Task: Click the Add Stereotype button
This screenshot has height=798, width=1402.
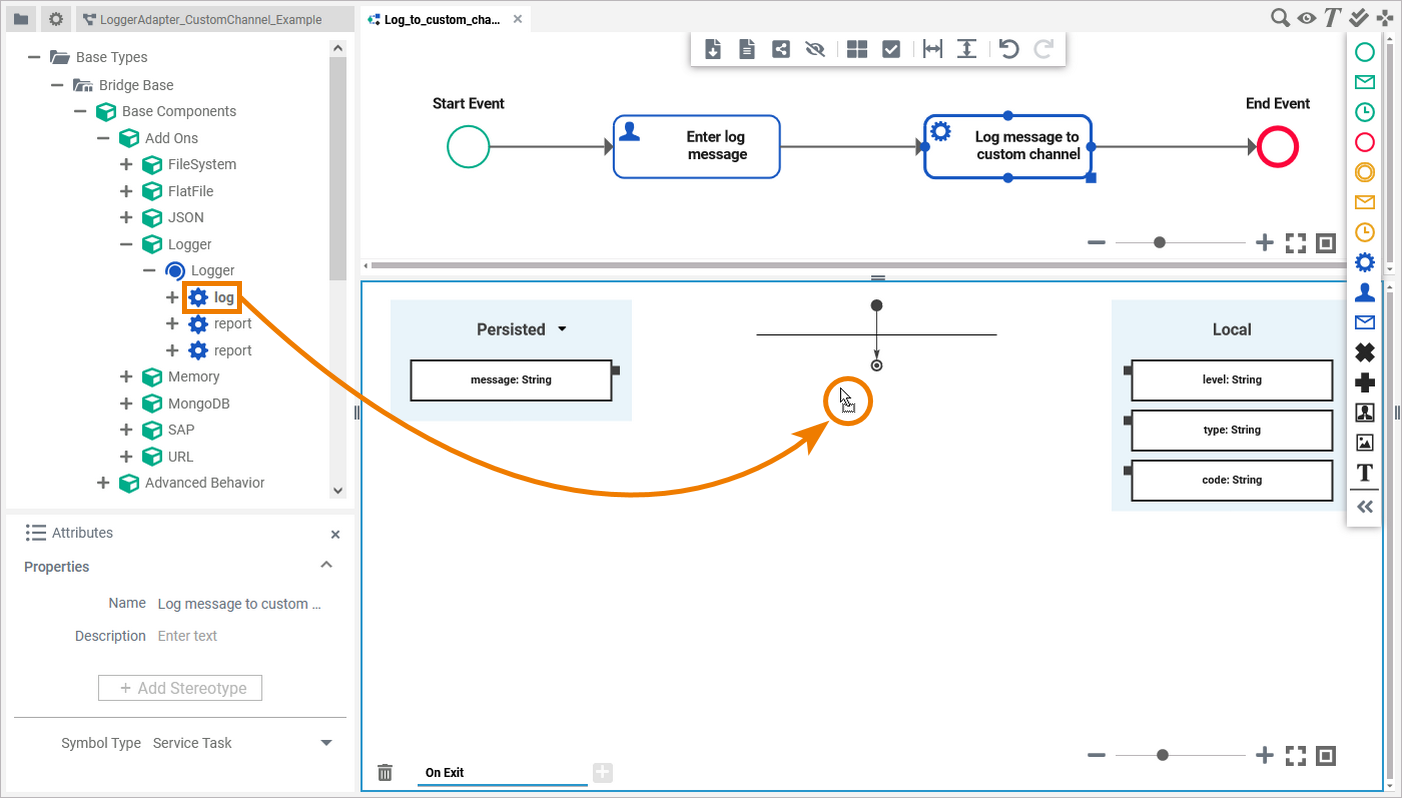Action: (x=180, y=688)
